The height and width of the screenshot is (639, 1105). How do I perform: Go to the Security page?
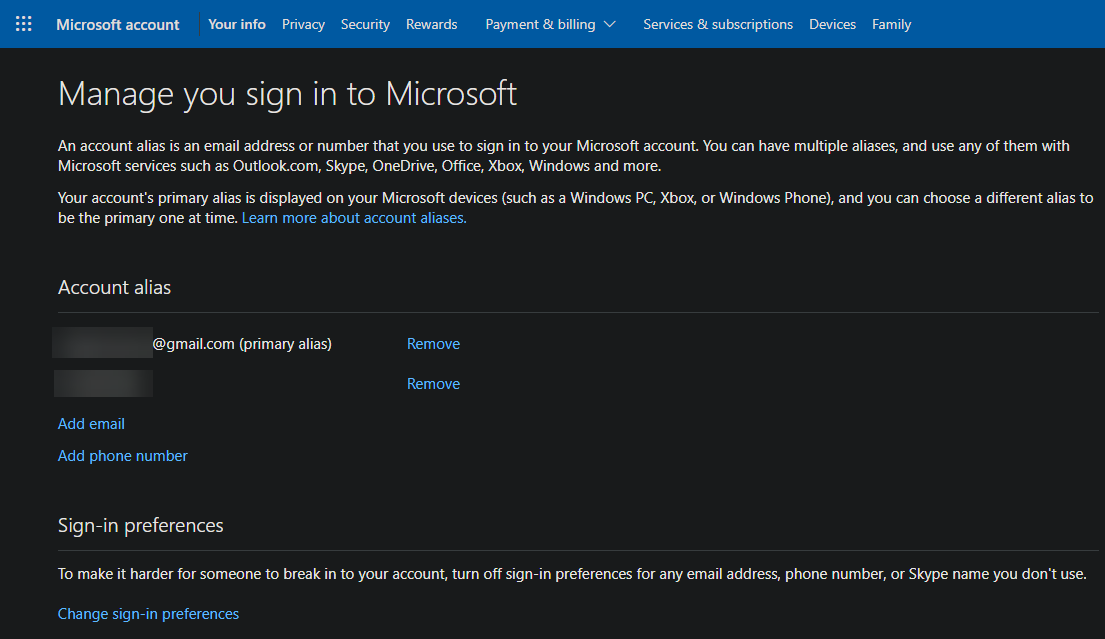pos(365,24)
